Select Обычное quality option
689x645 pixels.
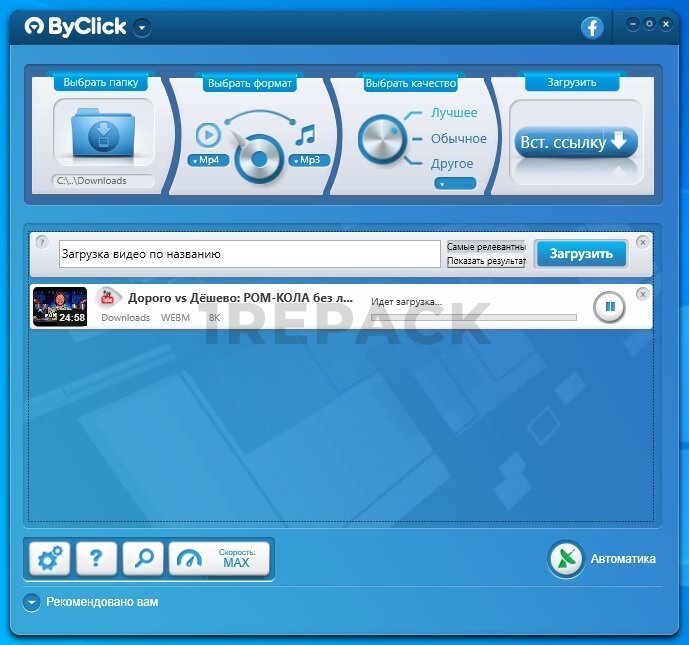[x=458, y=139]
